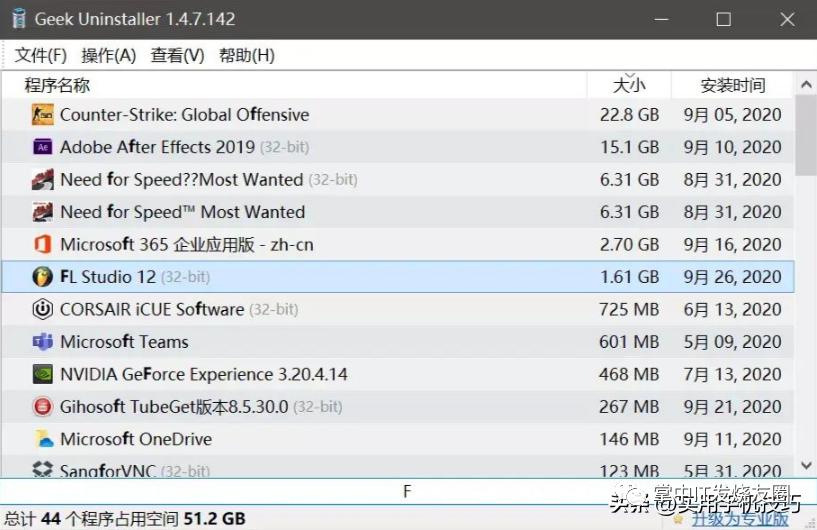The height and width of the screenshot is (530, 817).
Task: Click the Counter-Strike: Global Offensive icon
Action: (x=42, y=115)
